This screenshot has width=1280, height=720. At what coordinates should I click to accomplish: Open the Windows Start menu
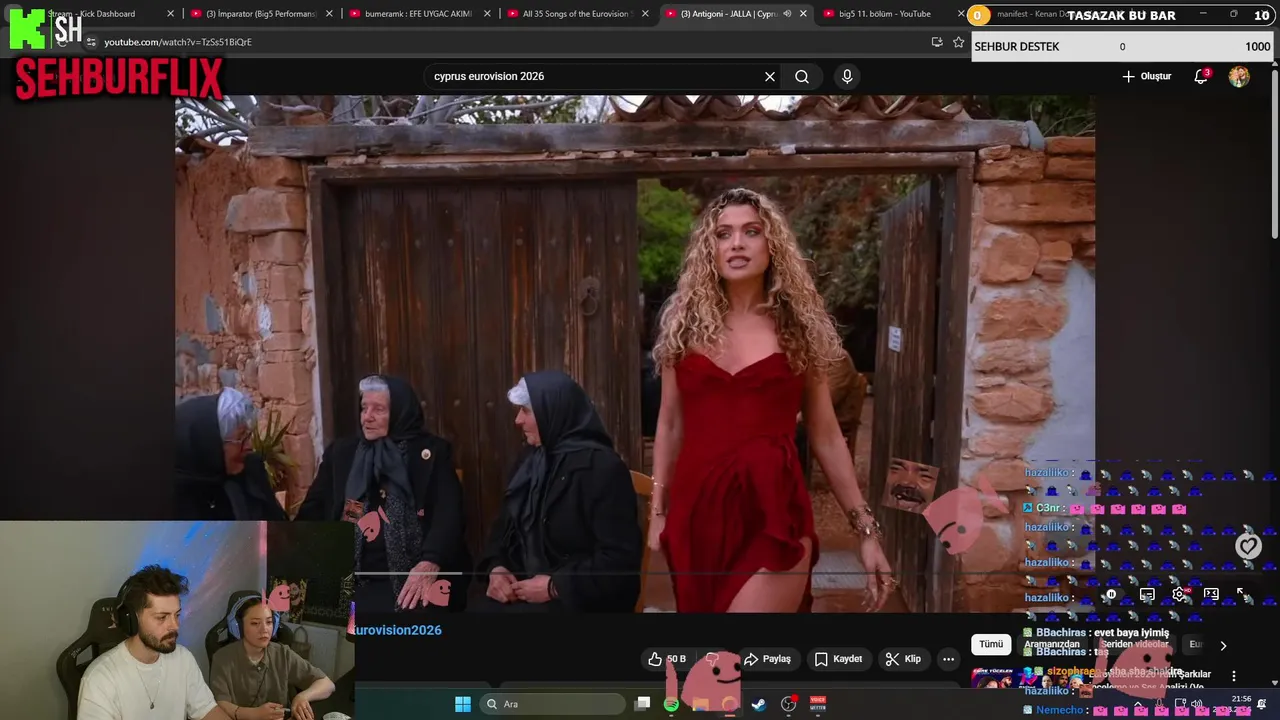pos(463,704)
